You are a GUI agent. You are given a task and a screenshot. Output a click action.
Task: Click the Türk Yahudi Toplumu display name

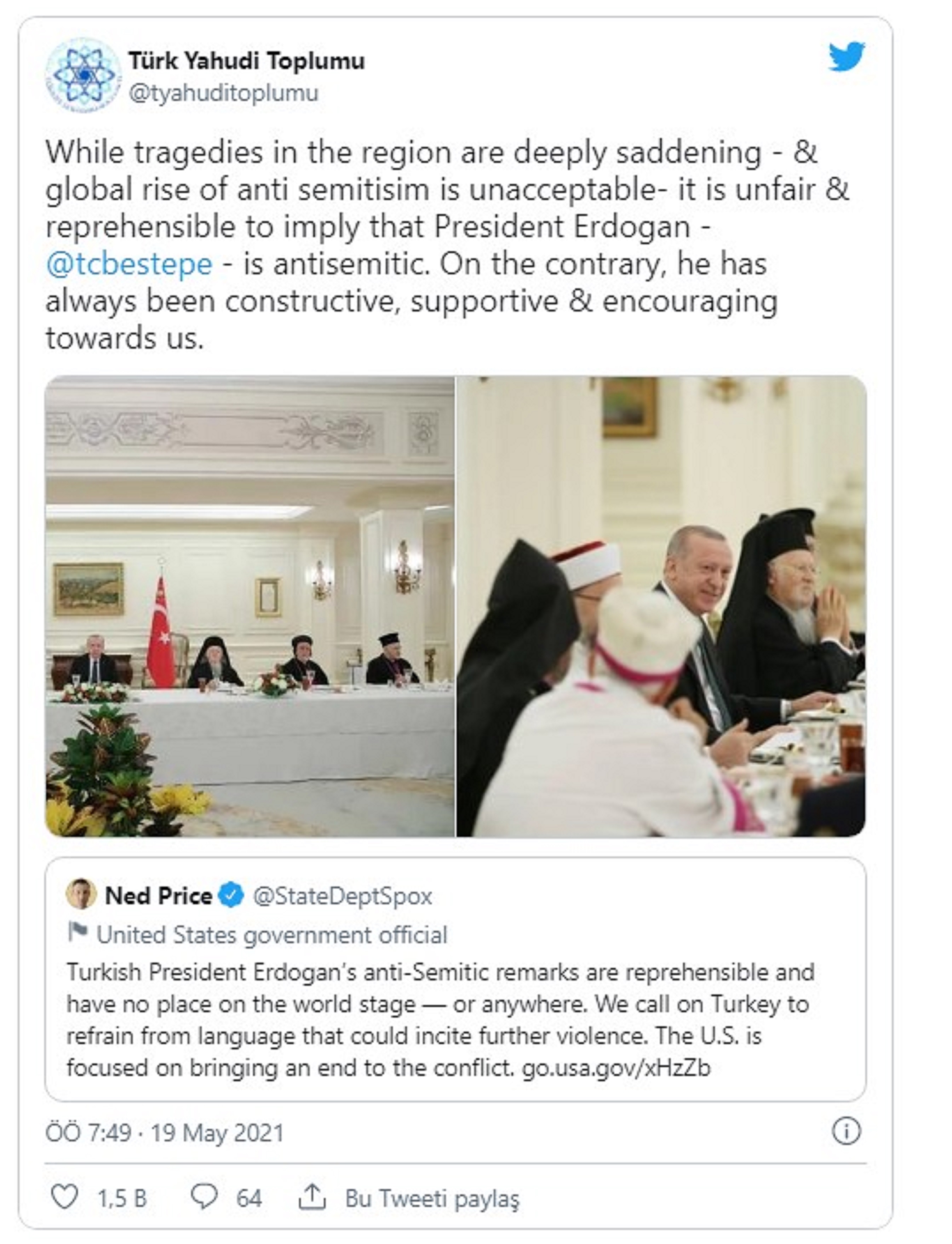click(x=247, y=61)
